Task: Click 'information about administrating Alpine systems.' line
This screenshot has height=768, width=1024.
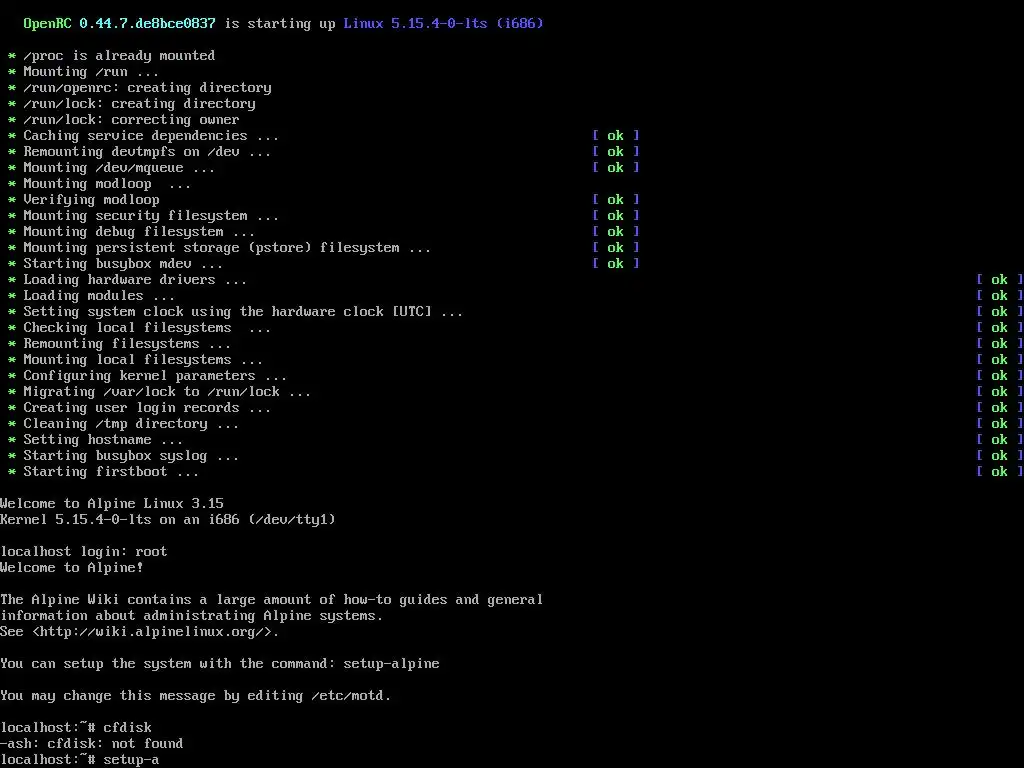Action: pos(191,616)
